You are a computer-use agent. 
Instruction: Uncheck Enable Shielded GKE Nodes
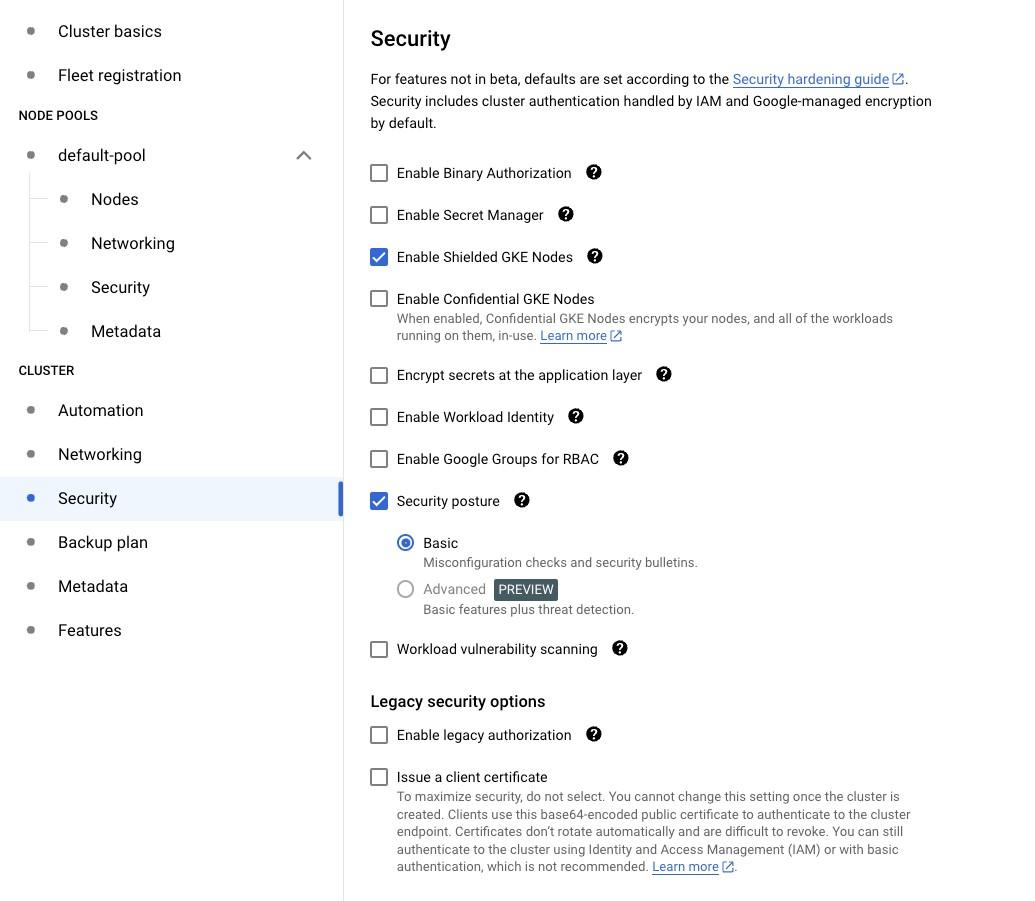pyautogui.click(x=379, y=257)
